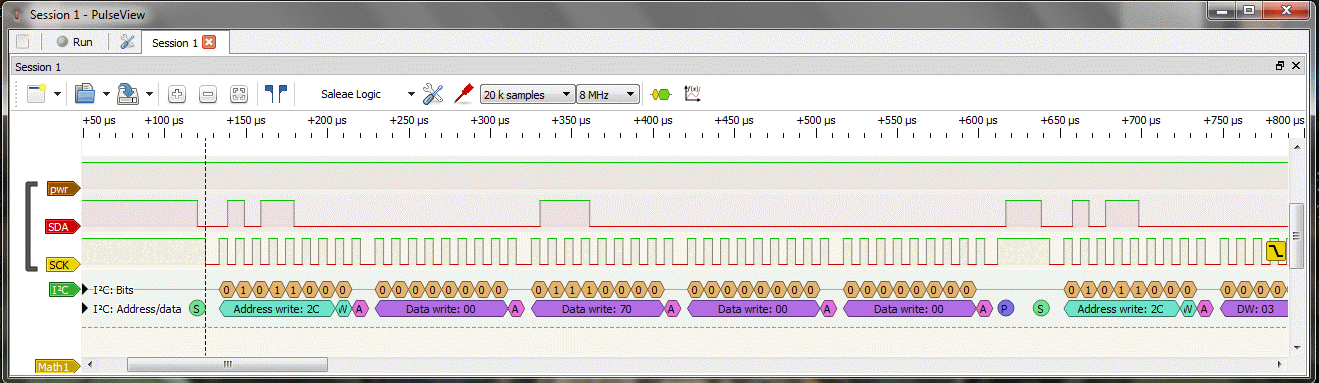Configure channels with the red probe icon
This screenshot has height=383, width=1319.
pyautogui.click(x=463, y=94)
